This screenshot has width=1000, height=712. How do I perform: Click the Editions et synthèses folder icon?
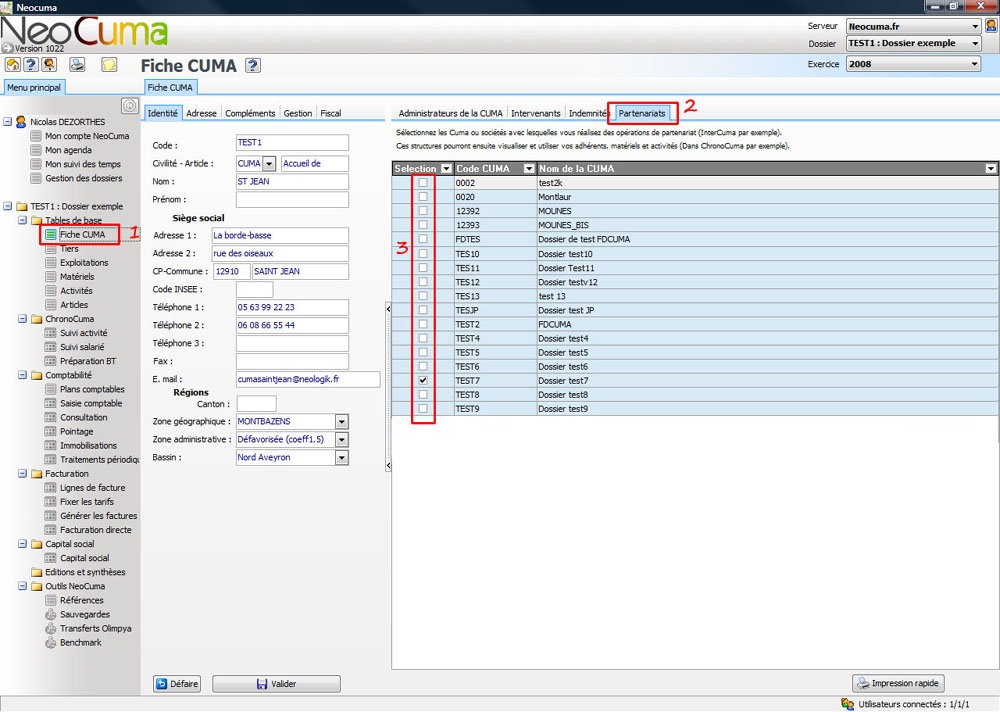click(36, 572)
